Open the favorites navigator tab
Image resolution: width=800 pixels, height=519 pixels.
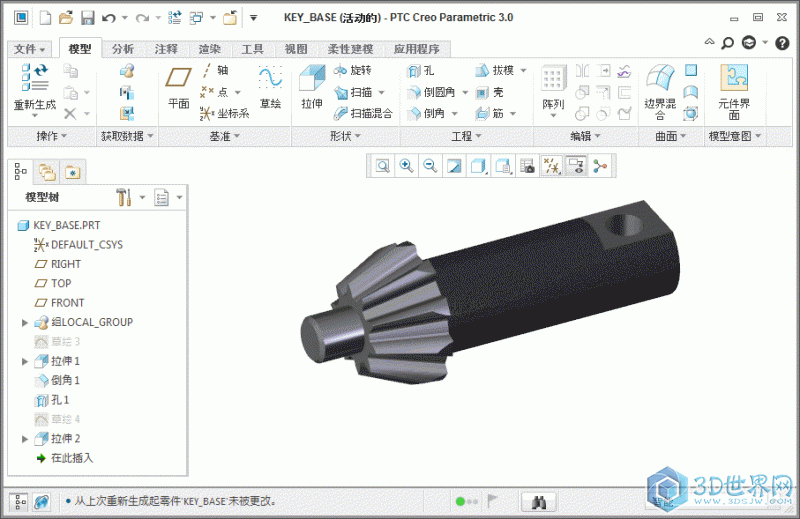72,172
